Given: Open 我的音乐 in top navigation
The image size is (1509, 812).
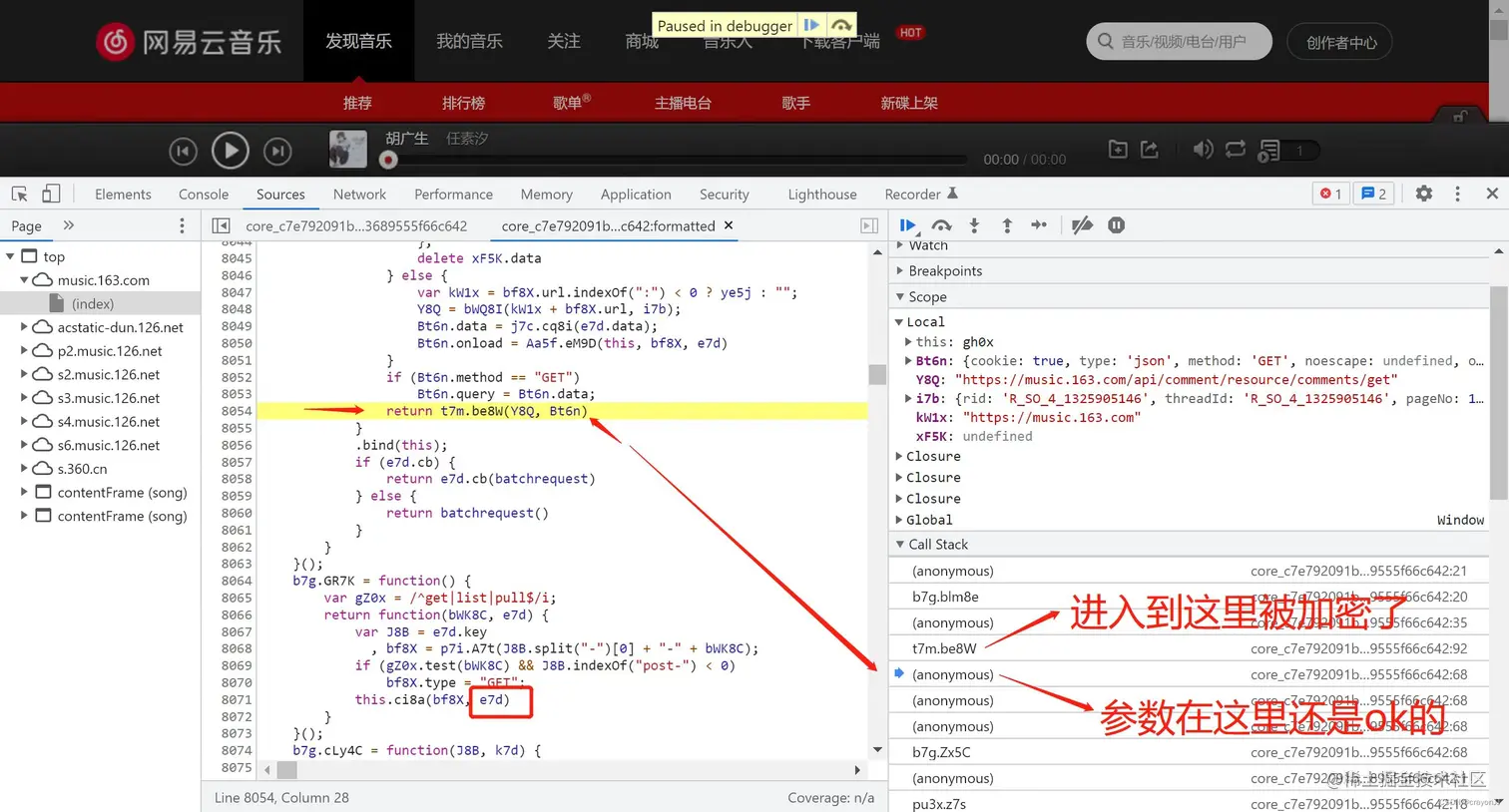Looking at the screenshot, I should (x=469, y=41).
